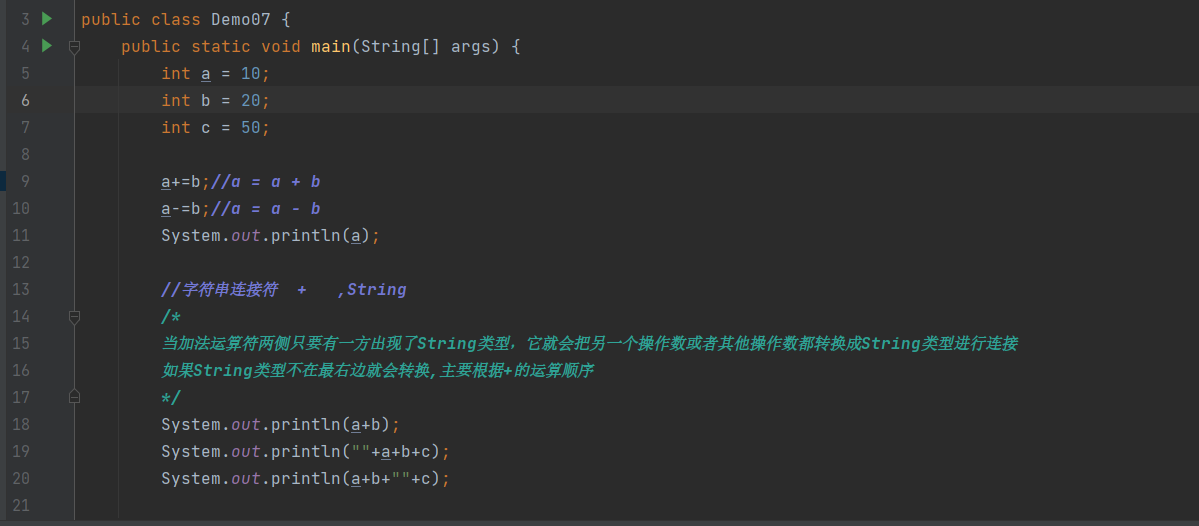Click variable a in its declaration
This screenshot has height=526, width=1199.
pos(206,73)
